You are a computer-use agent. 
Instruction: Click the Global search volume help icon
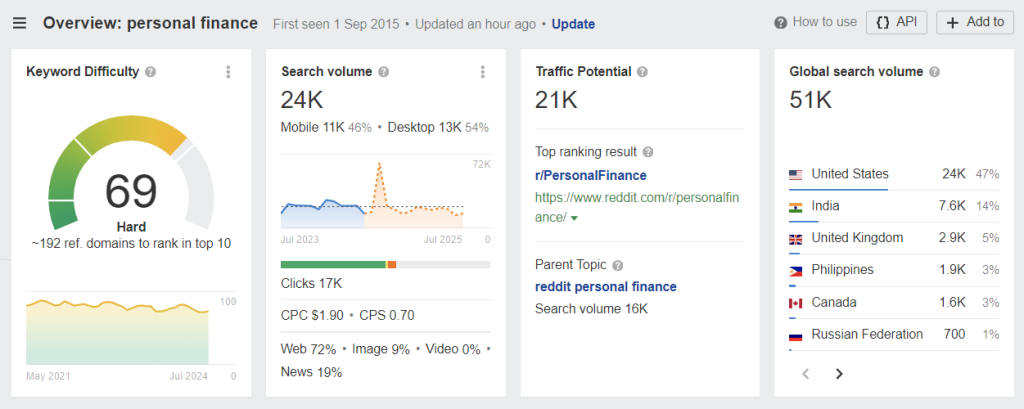tap(935, 72)
